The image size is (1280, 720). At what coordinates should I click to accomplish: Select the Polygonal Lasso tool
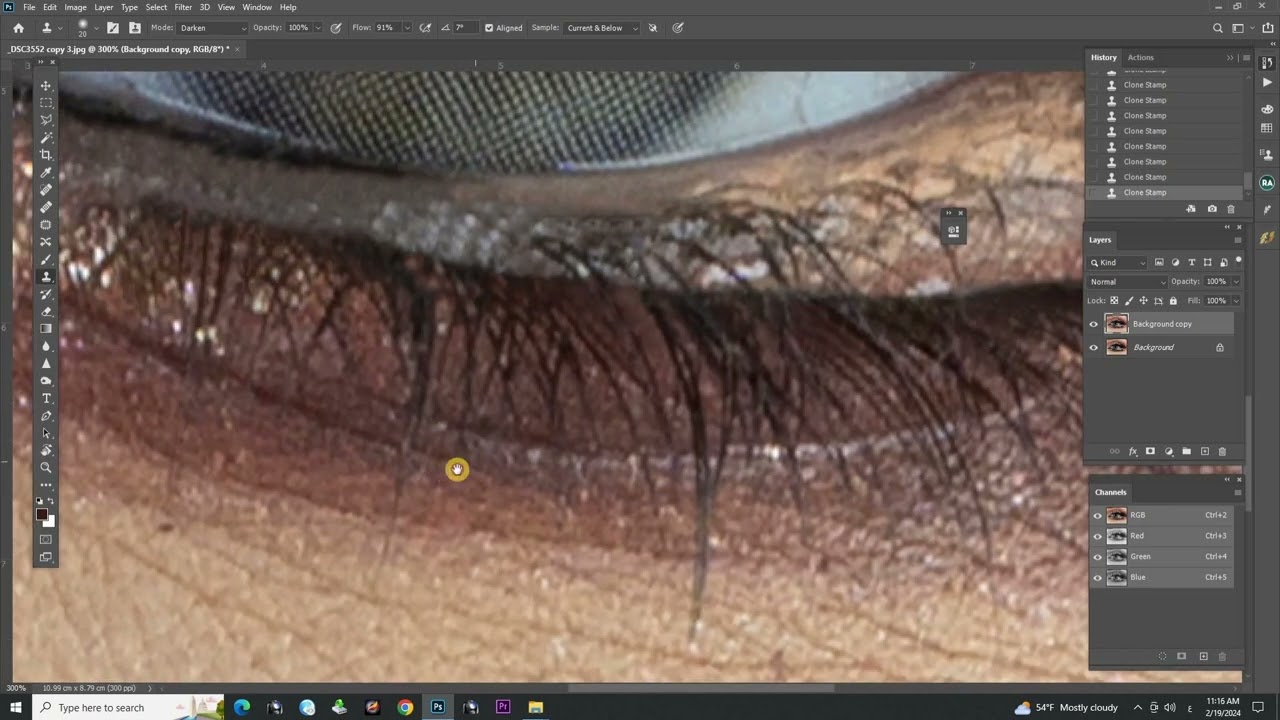click(46, 120)
